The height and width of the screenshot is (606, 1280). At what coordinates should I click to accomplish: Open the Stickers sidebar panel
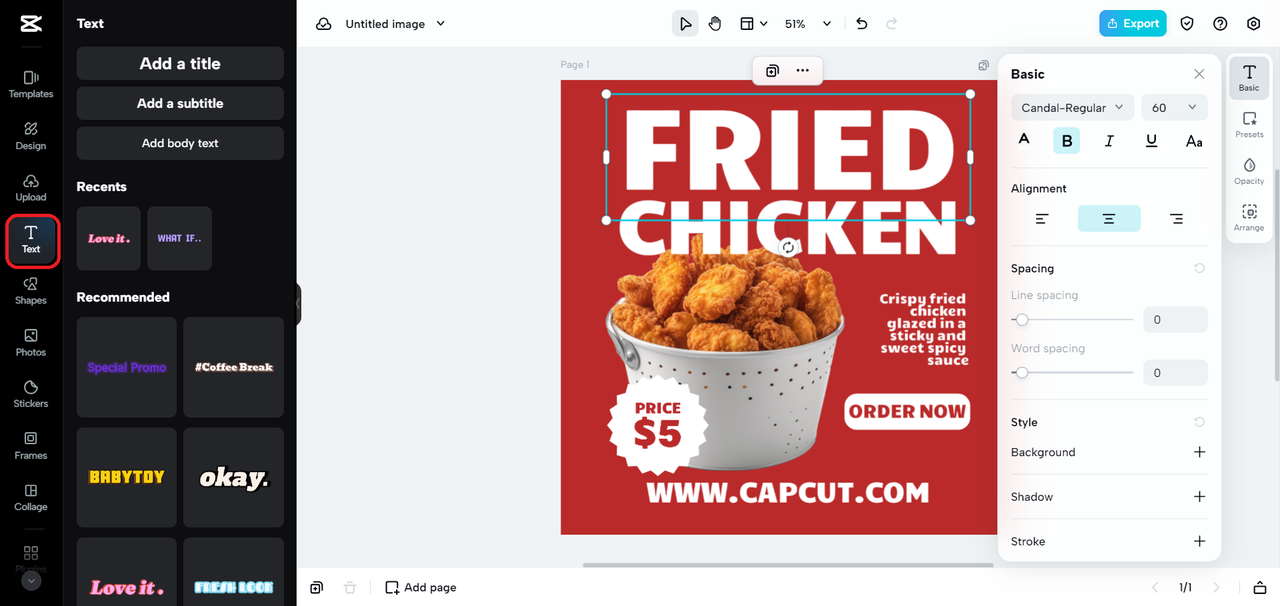31,394
